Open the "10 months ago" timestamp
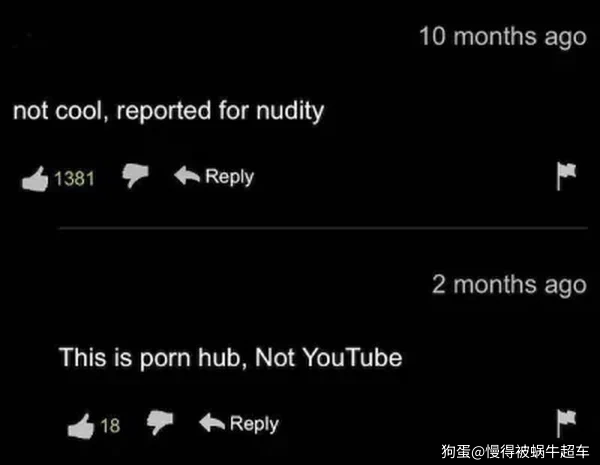This screenshot has width=600, height=465. [503, 37]
